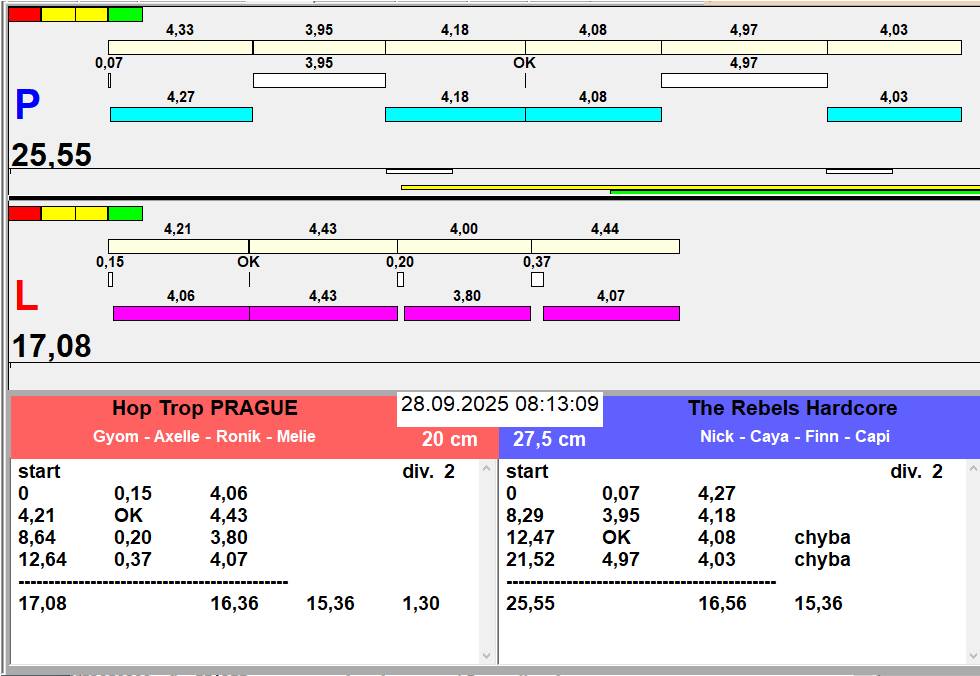Select the 12,64 row in the left results list
980x676 pixels.
[134, 559]
